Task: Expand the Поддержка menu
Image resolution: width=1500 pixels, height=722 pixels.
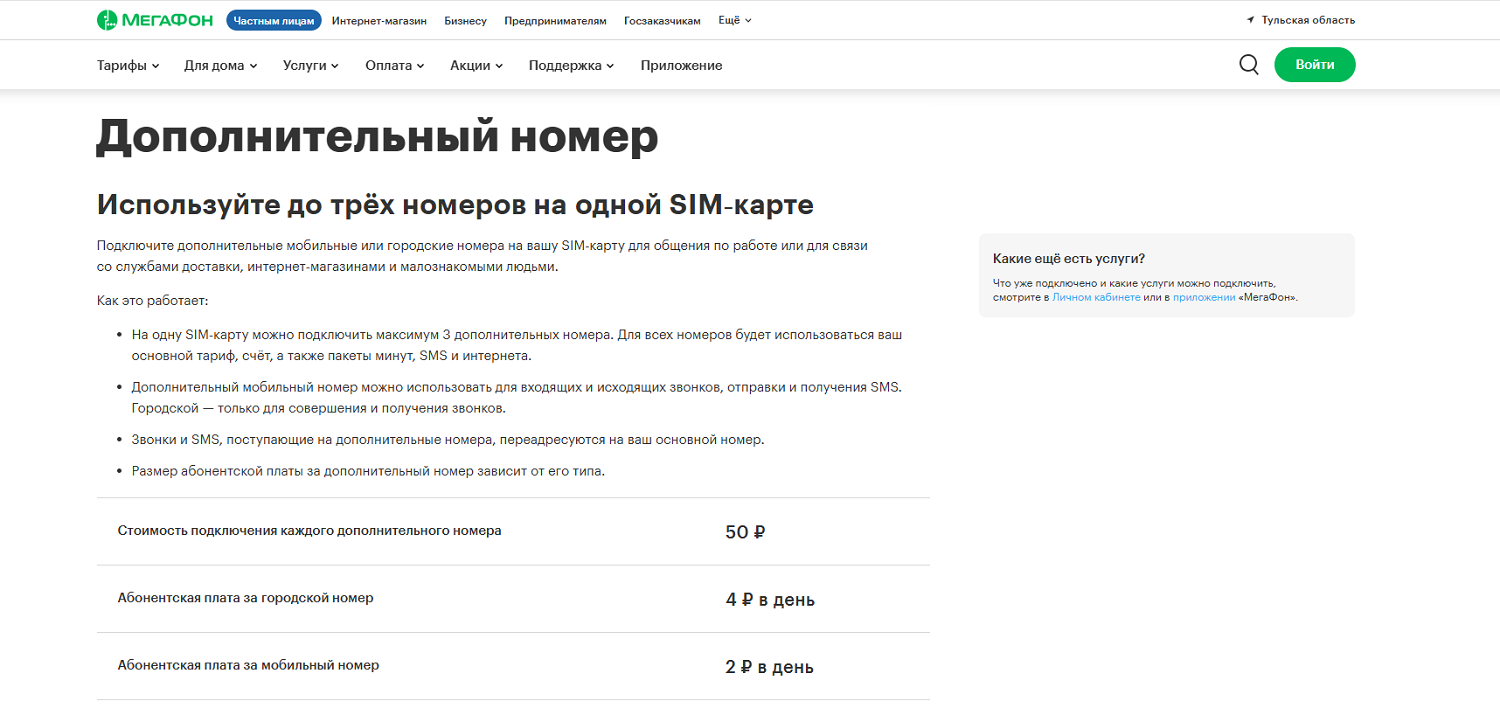Action: [571, 66]
